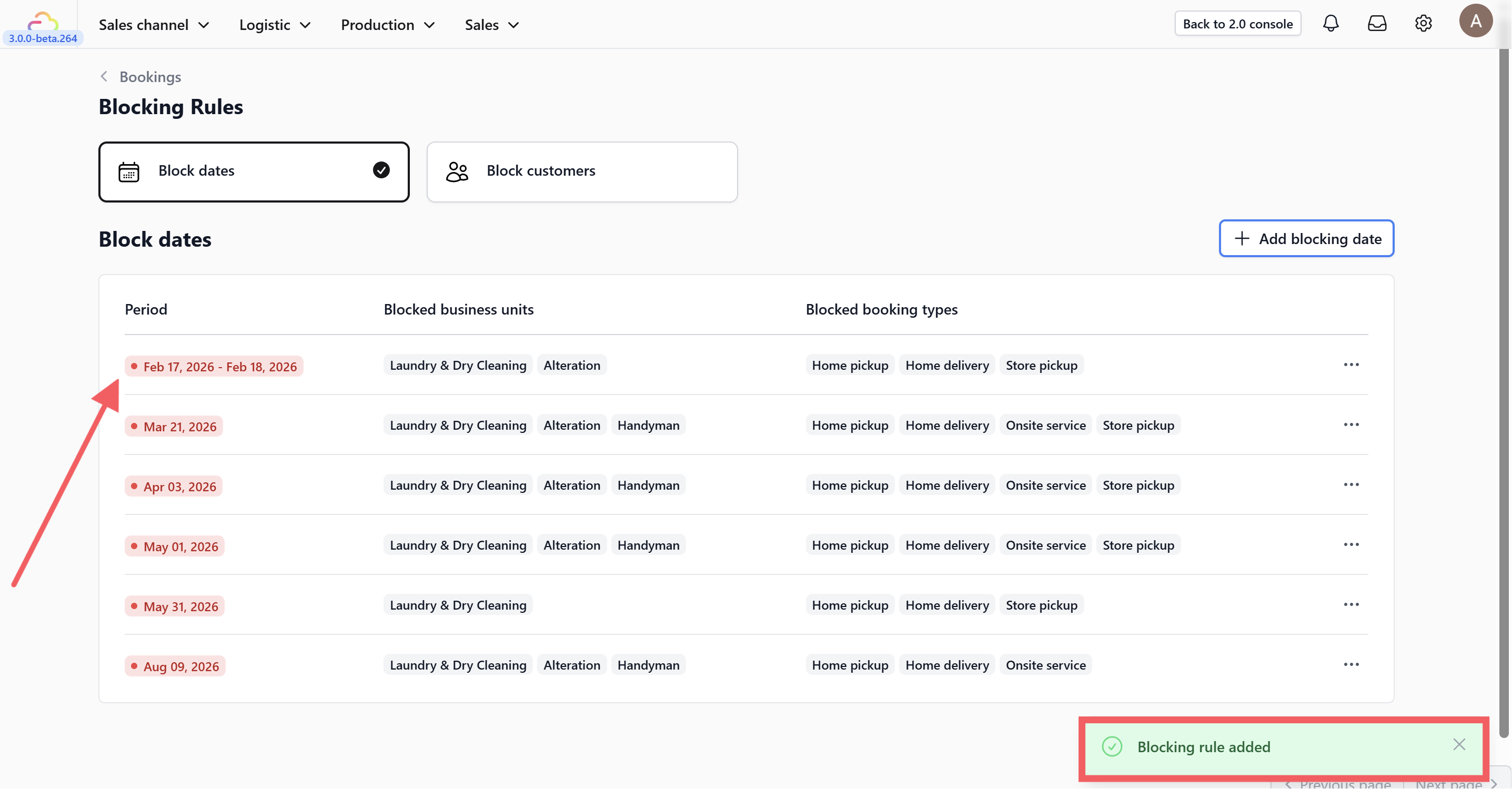The width and height of the screenshot is (1512, 789).
Task: Click the user avatar A
Action: [1476, 21]
